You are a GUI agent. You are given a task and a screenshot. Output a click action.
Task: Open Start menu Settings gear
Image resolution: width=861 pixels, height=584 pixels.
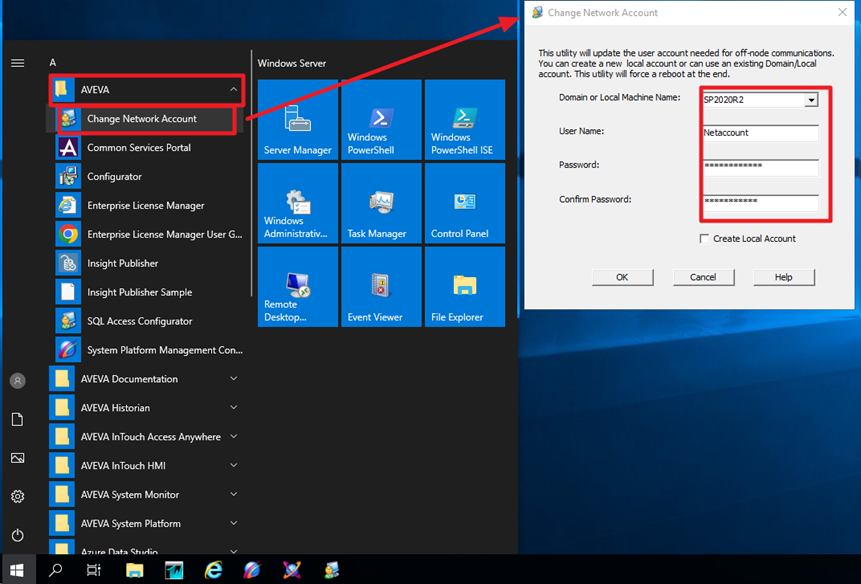(x=18, y=497)
